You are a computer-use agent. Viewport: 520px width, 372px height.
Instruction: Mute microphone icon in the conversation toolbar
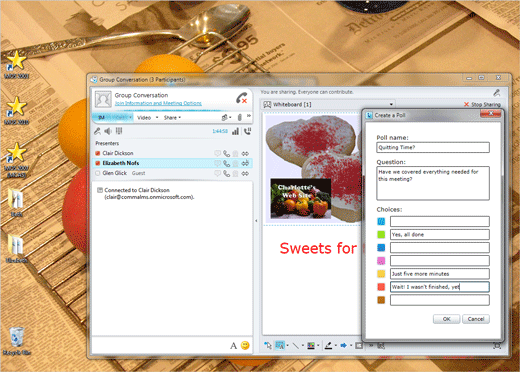click(97, 131)
